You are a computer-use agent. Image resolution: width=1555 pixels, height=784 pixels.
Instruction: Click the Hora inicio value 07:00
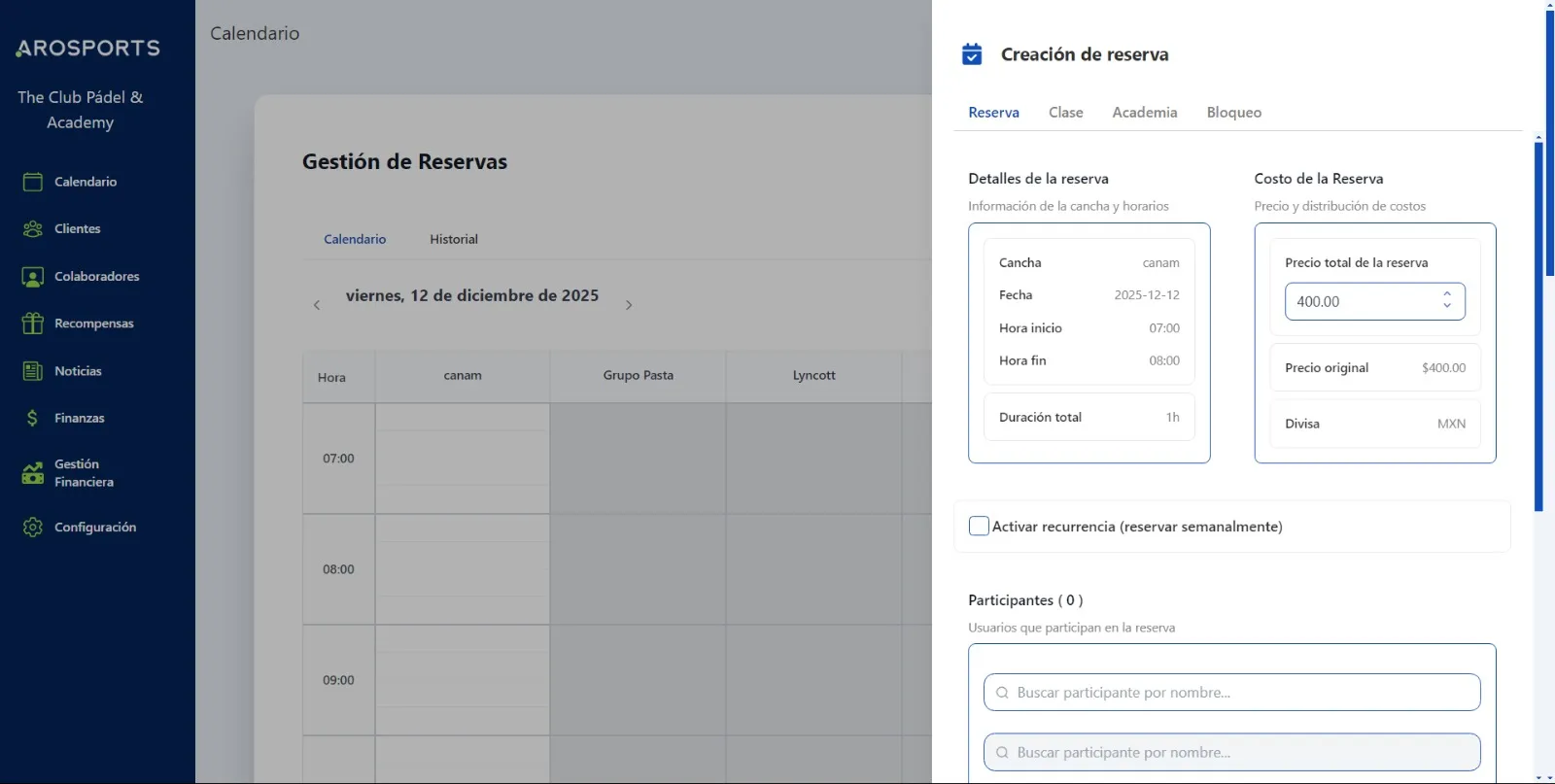(1164, 328)
